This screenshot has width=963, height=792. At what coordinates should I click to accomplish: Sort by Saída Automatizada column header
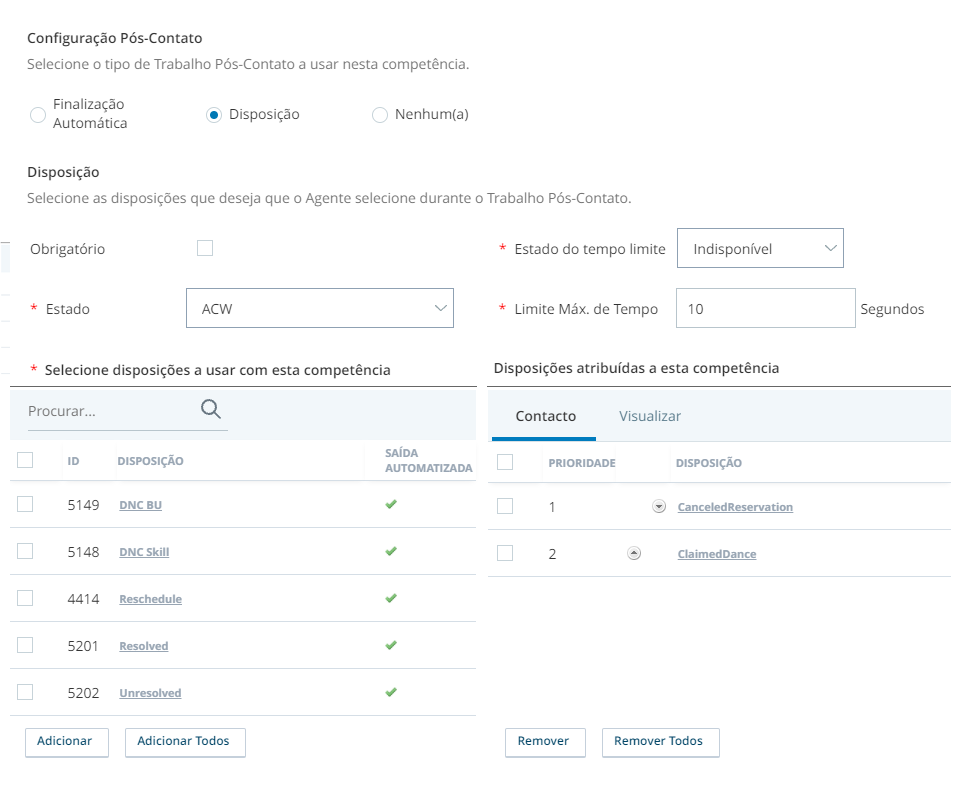pos(429,460)
